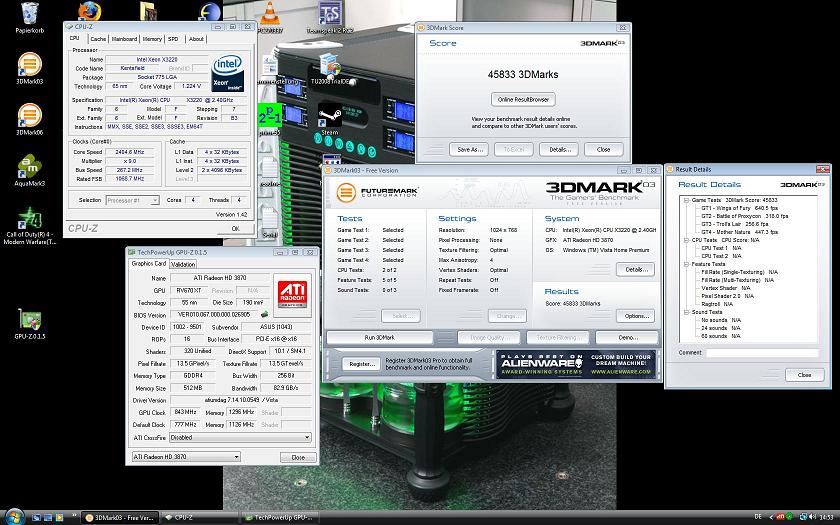Open the Memory tab in CPU-Z
The height and width of the screenshot is (525, 840).
click(x=152, y=39)
